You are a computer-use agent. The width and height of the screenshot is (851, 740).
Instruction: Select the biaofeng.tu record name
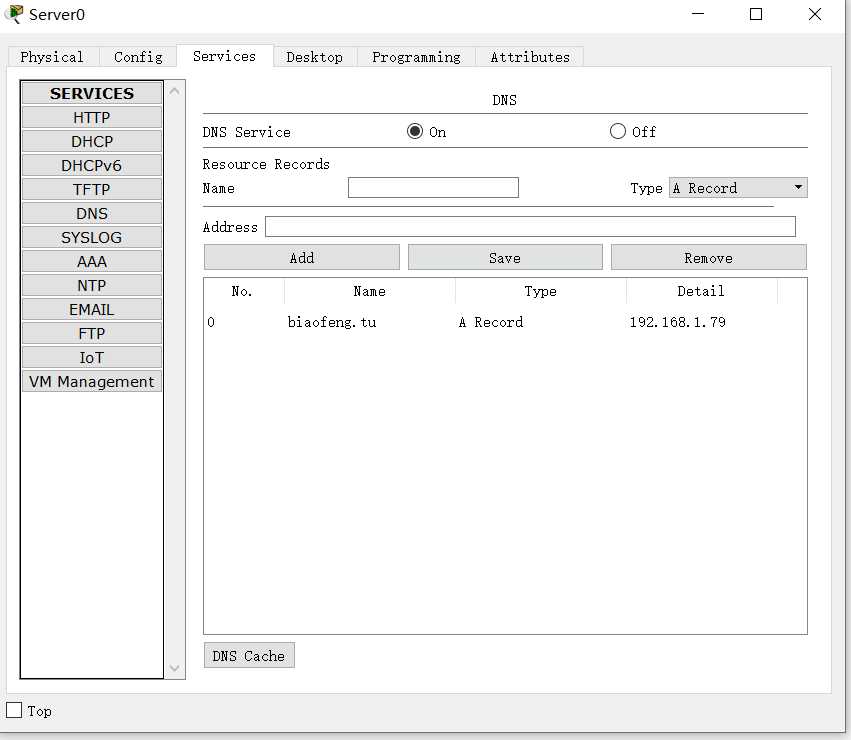332,322
